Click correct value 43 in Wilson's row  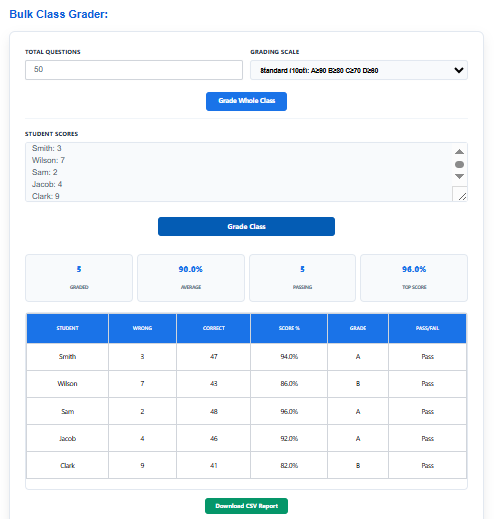[214, 384]
